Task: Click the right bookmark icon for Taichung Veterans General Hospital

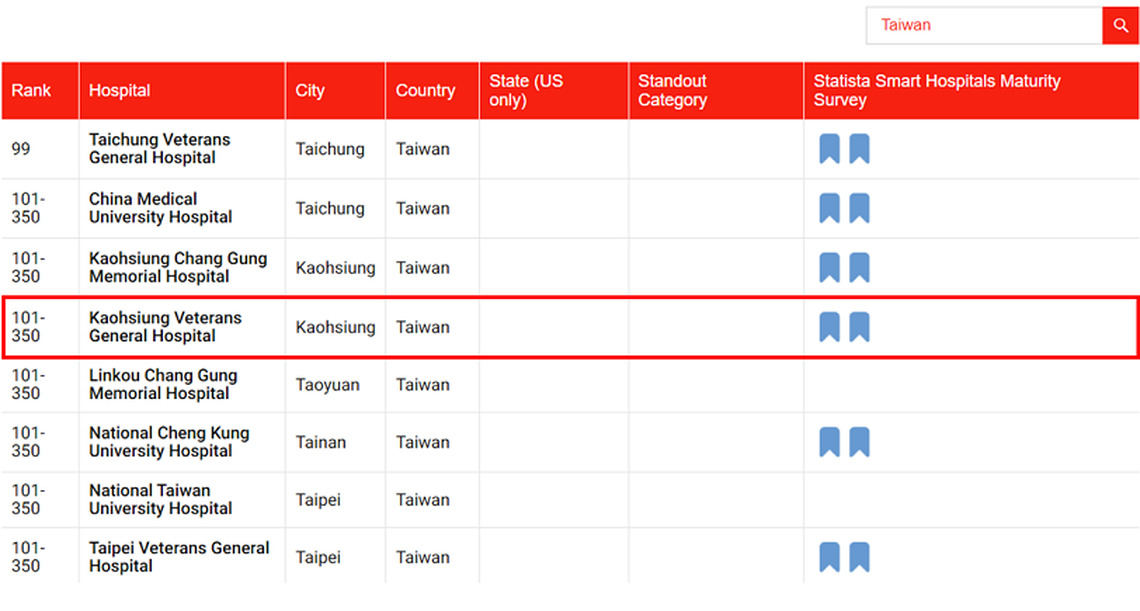Action: 859,148
